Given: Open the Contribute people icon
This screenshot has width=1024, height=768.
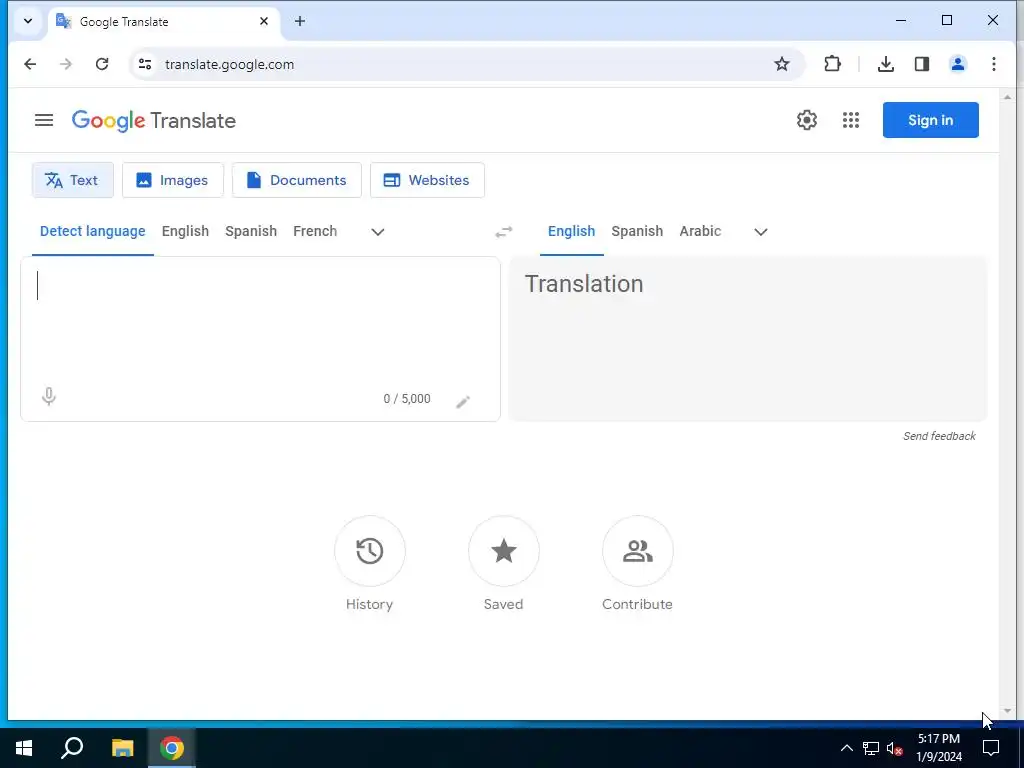Looking at the screenshot, I should coord(637,551).
